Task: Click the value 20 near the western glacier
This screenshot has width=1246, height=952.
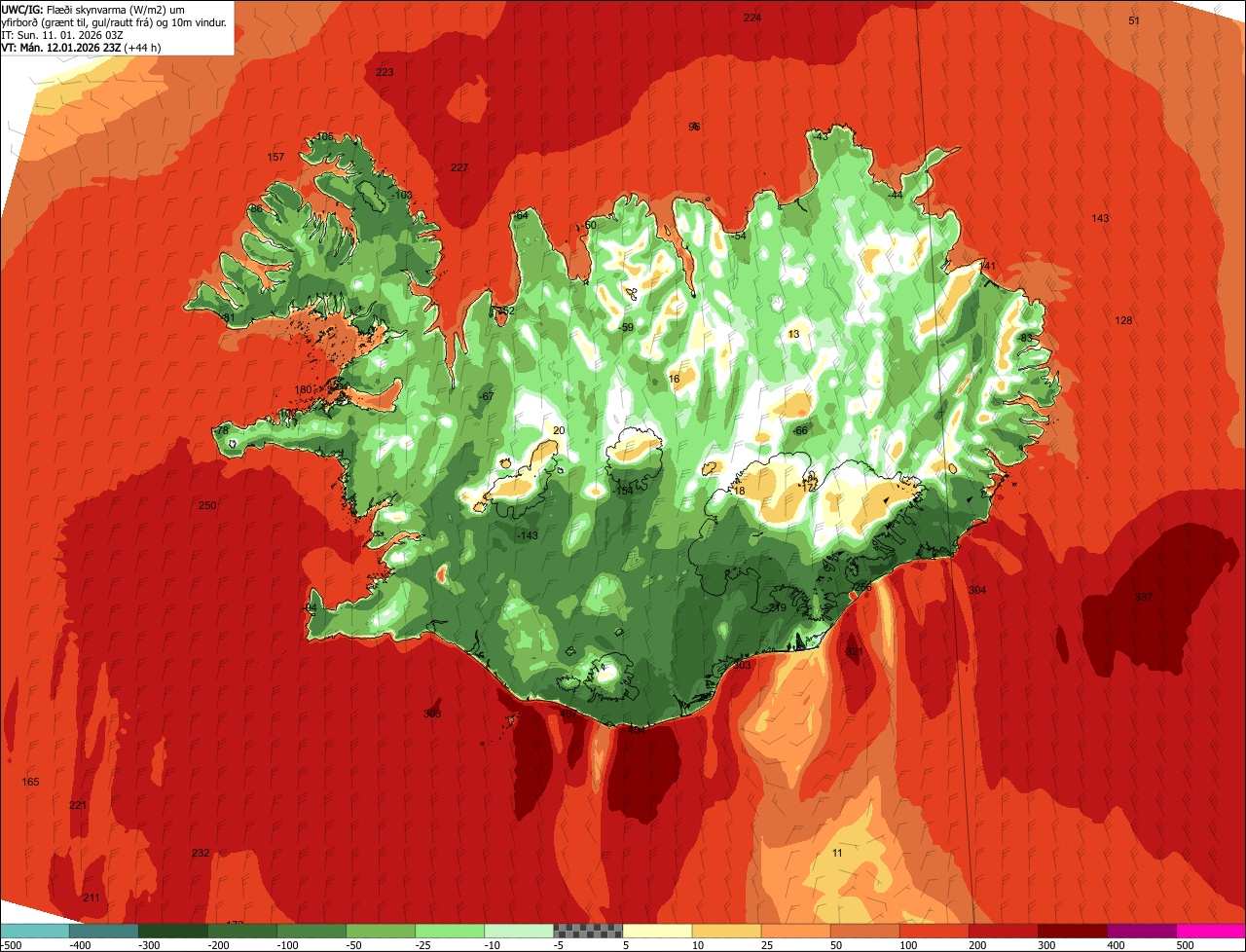Action: [x=559, y=430]
